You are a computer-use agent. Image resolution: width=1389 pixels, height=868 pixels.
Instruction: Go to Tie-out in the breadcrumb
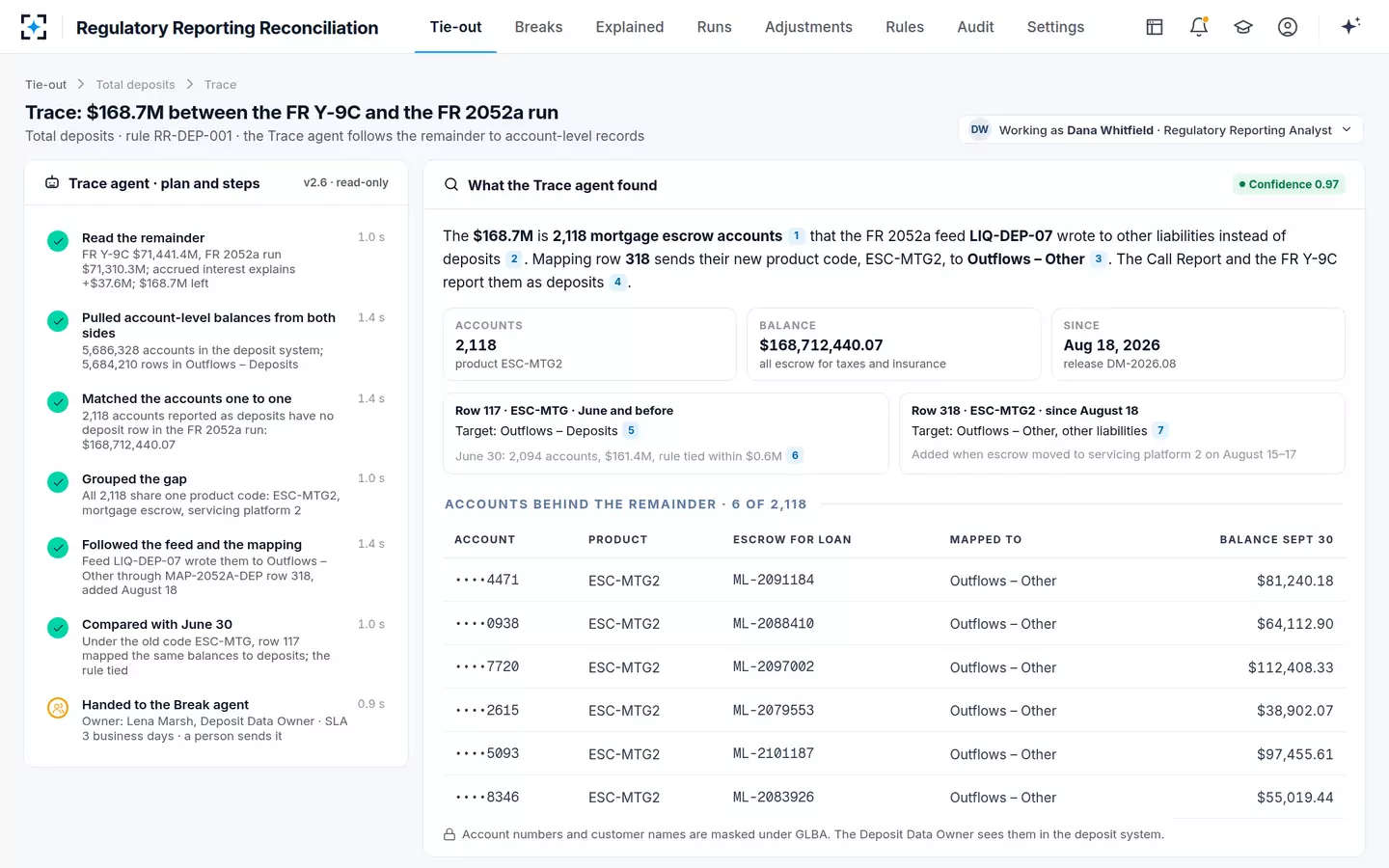(x=45, y=85)
